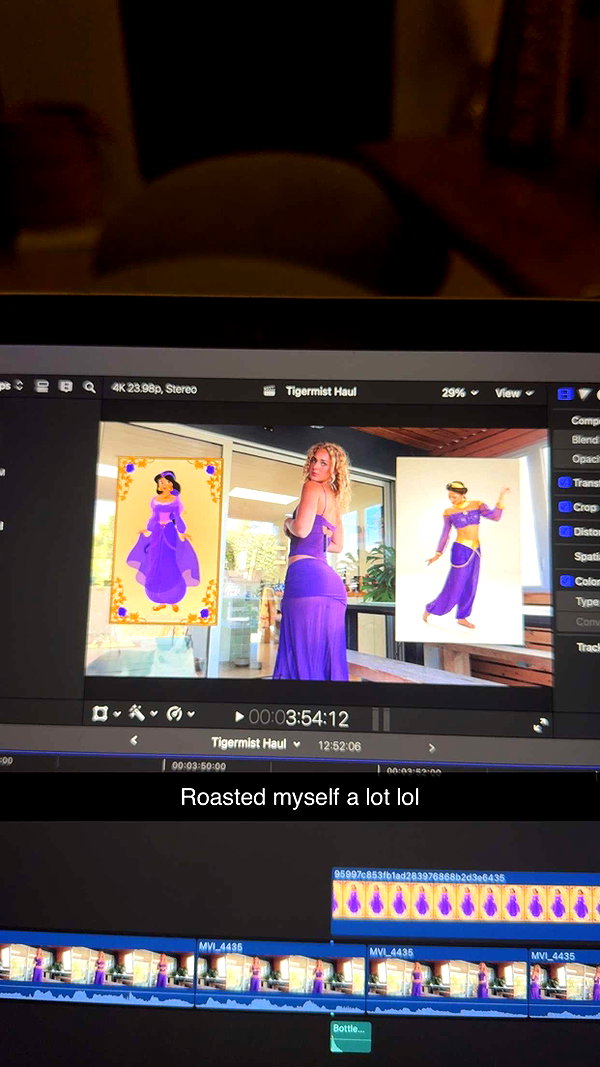Click the Blend Mode row
The height and width of the screenshot is (1067, 600).
577,440
